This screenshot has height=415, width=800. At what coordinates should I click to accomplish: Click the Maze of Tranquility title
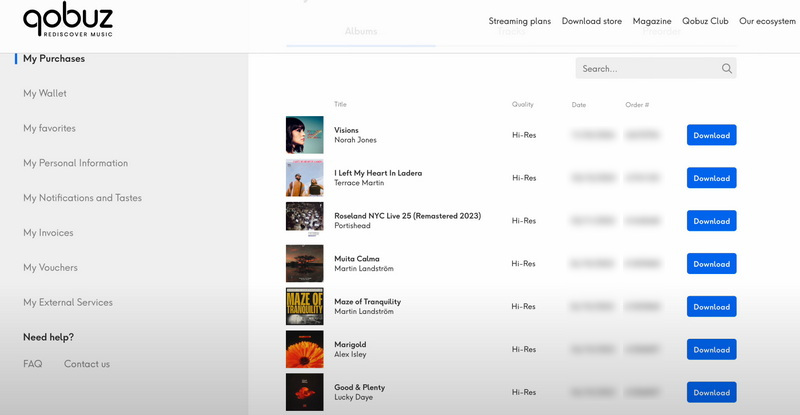pyautogui.click(x=367, y=302)
